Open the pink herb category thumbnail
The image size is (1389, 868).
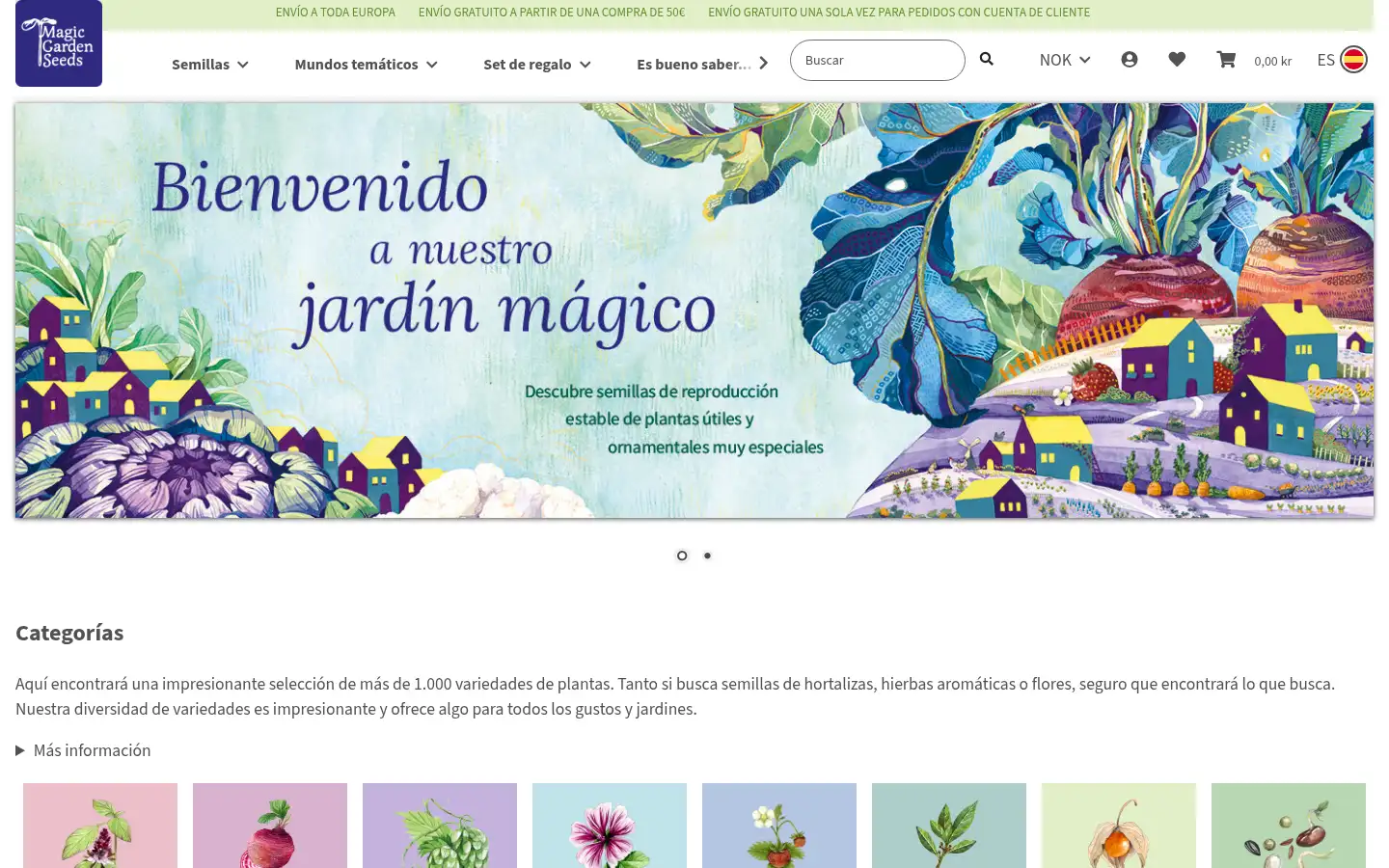100,826
